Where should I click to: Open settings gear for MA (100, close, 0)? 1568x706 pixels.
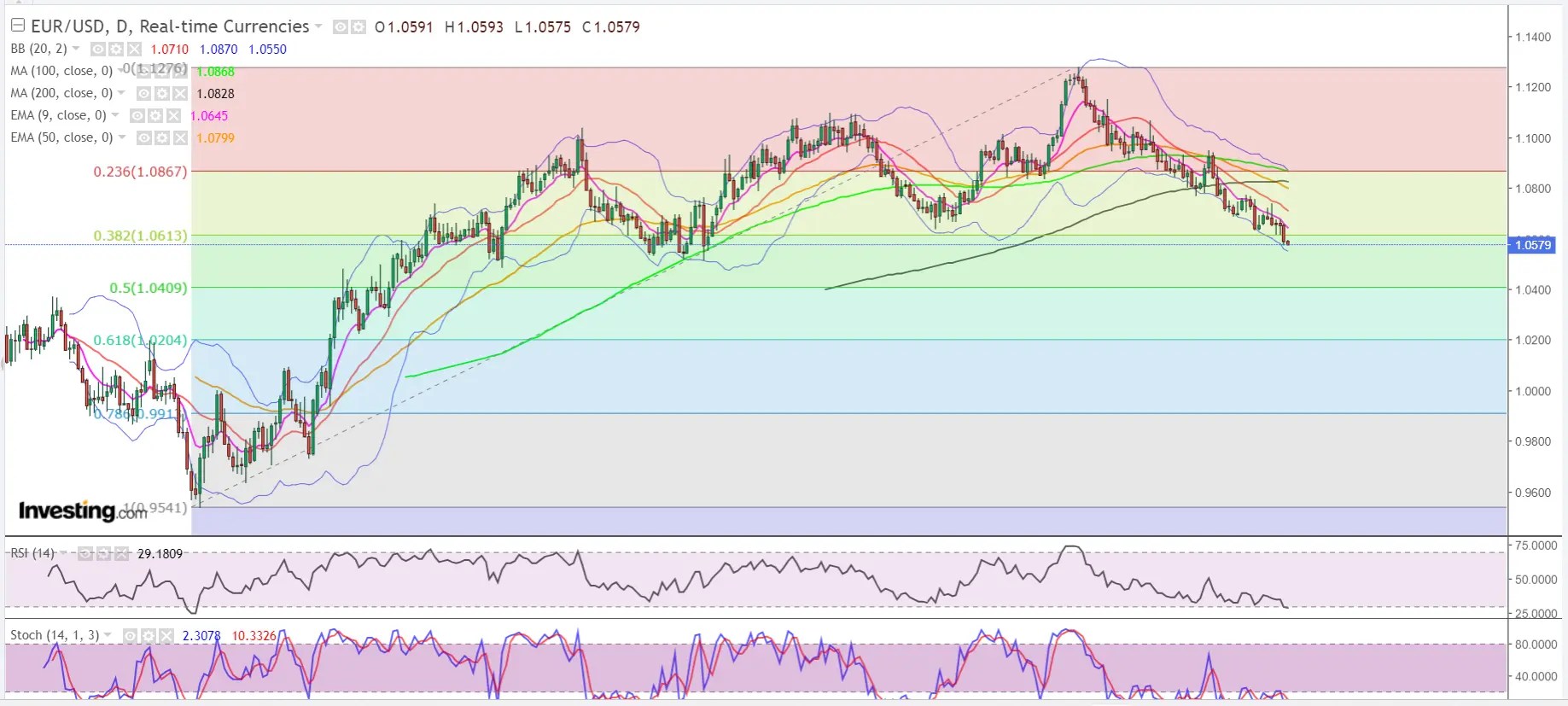[162, 71]
